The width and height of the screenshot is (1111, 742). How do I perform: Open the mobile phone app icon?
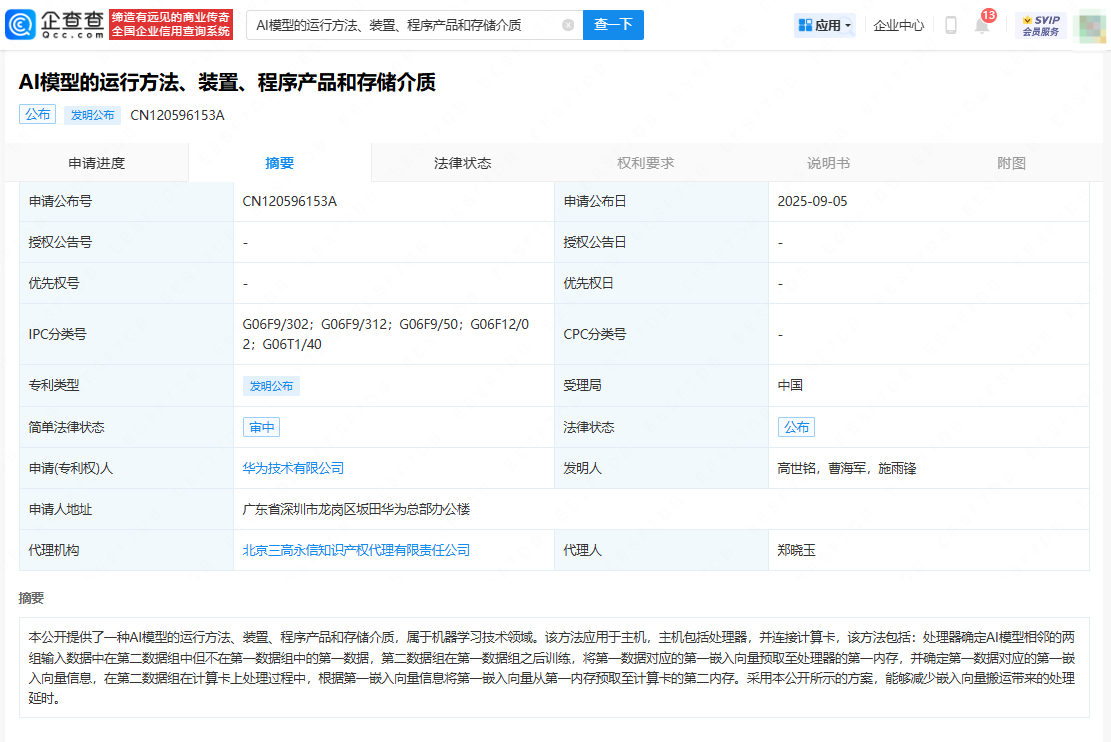[x=951, y=26]
